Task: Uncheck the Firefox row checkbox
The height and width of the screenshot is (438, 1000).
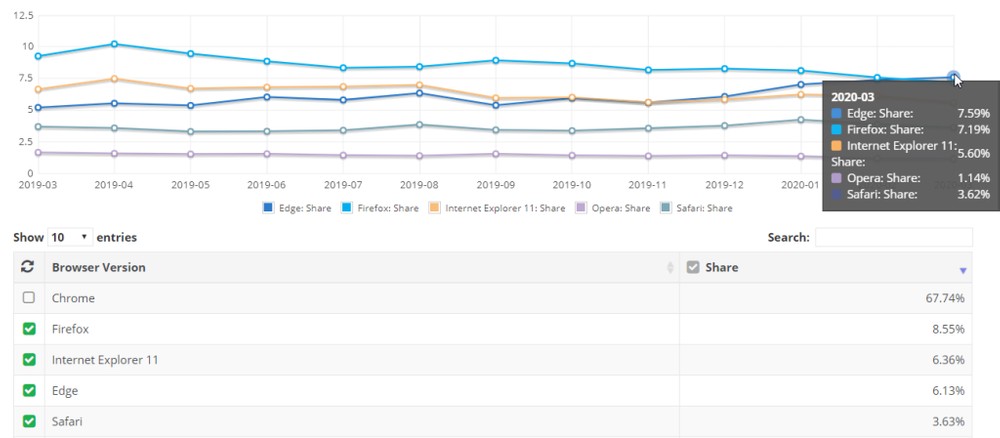Action: click(29, 329)
